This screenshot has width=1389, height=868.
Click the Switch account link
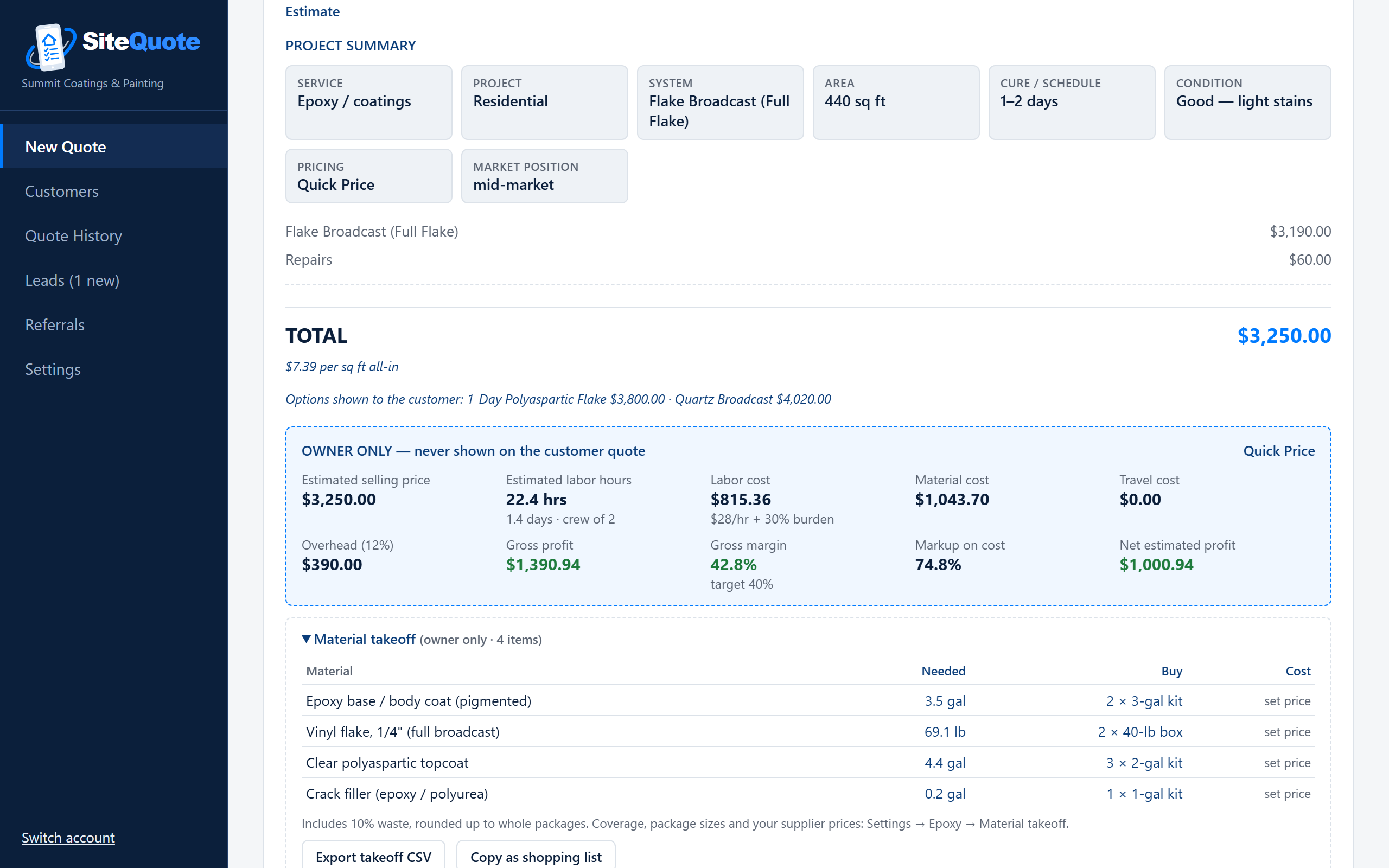(68, 837)
